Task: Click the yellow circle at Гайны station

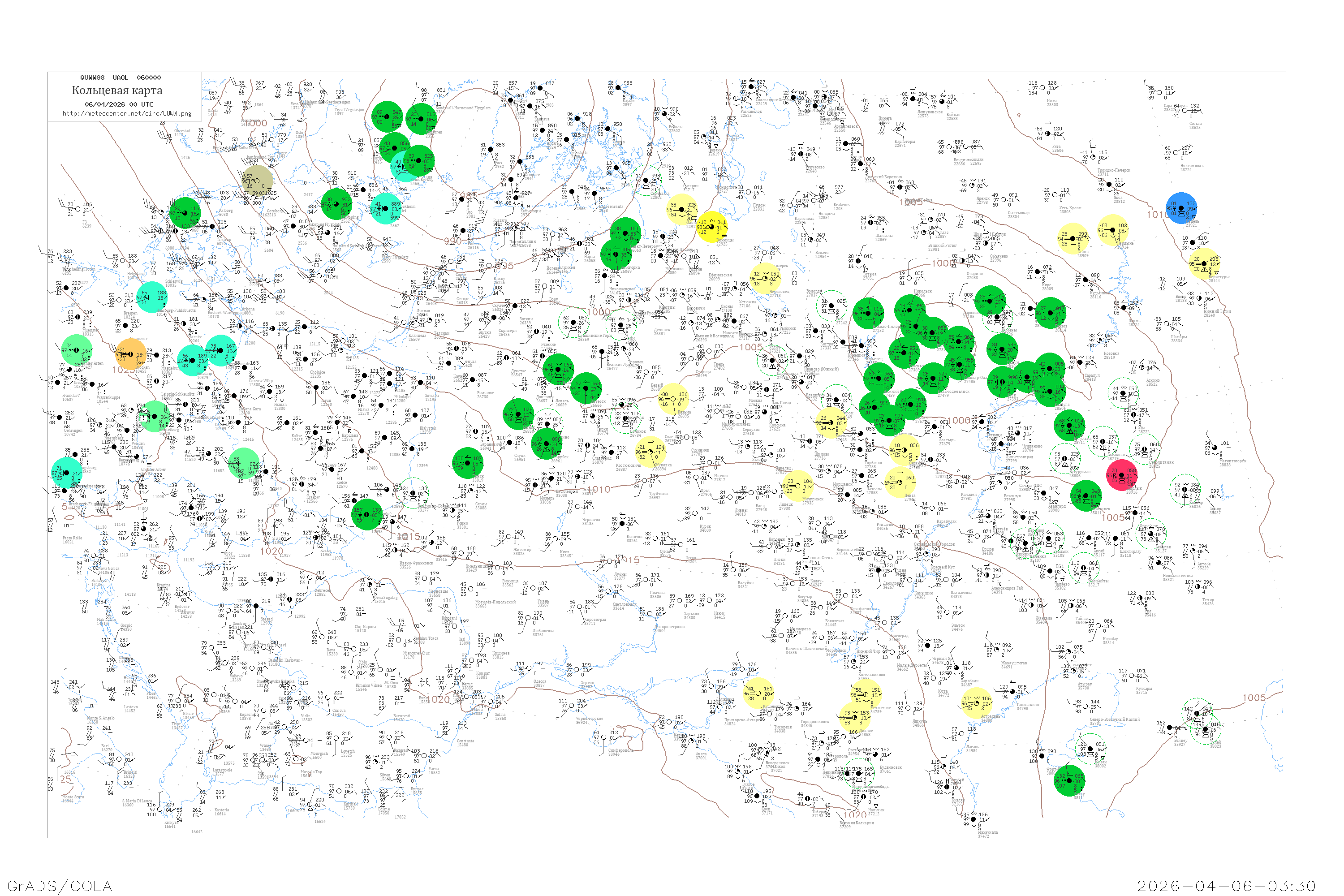Action: (x=1073, y=238)
